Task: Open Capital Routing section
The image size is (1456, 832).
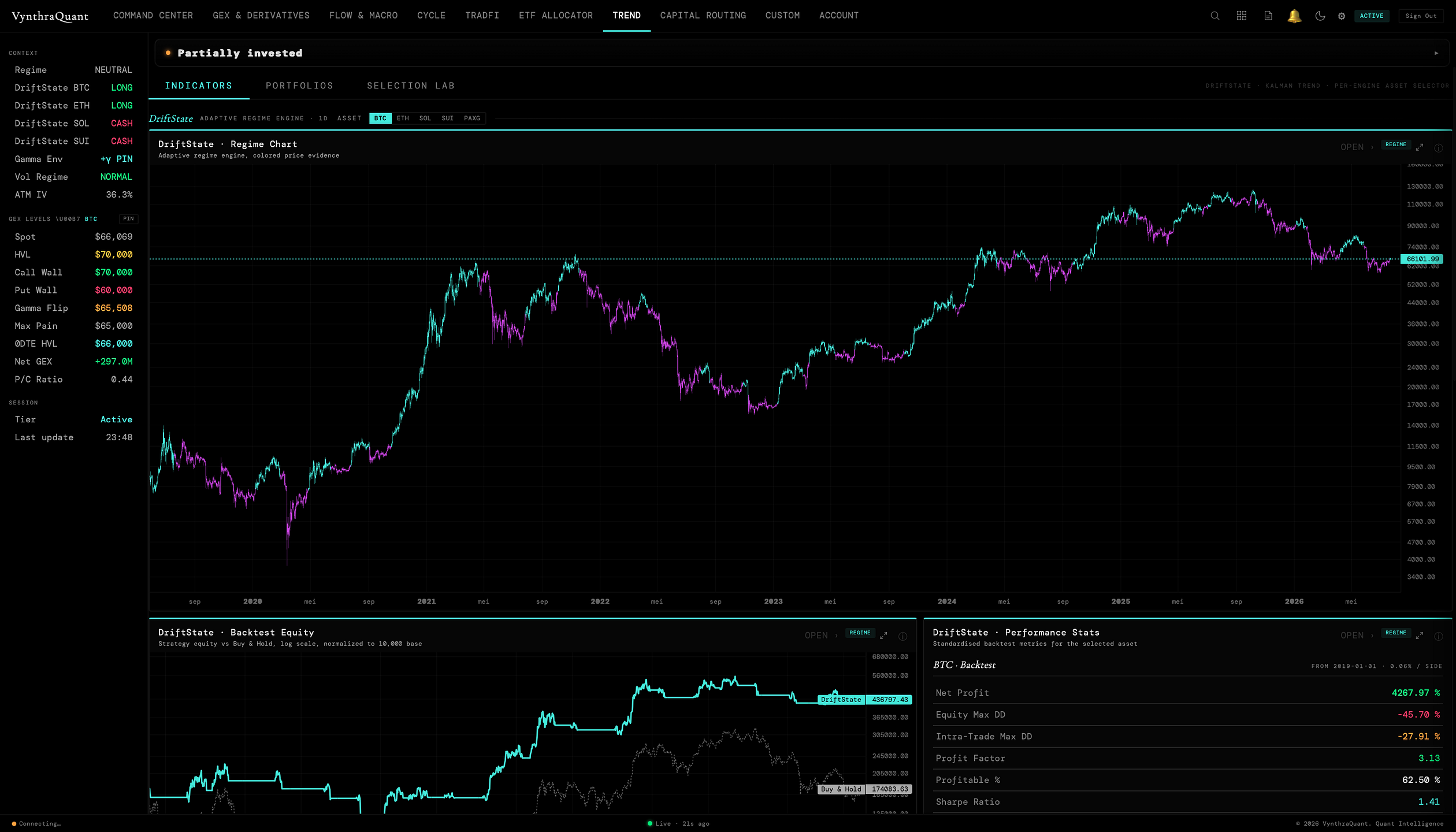Action: pyautogui.click(x=703, y=16)
